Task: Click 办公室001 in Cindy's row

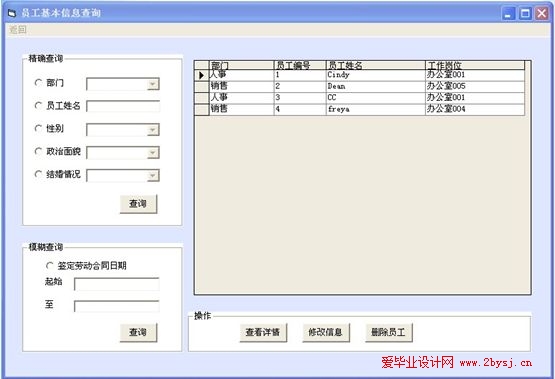Action: 475,75
